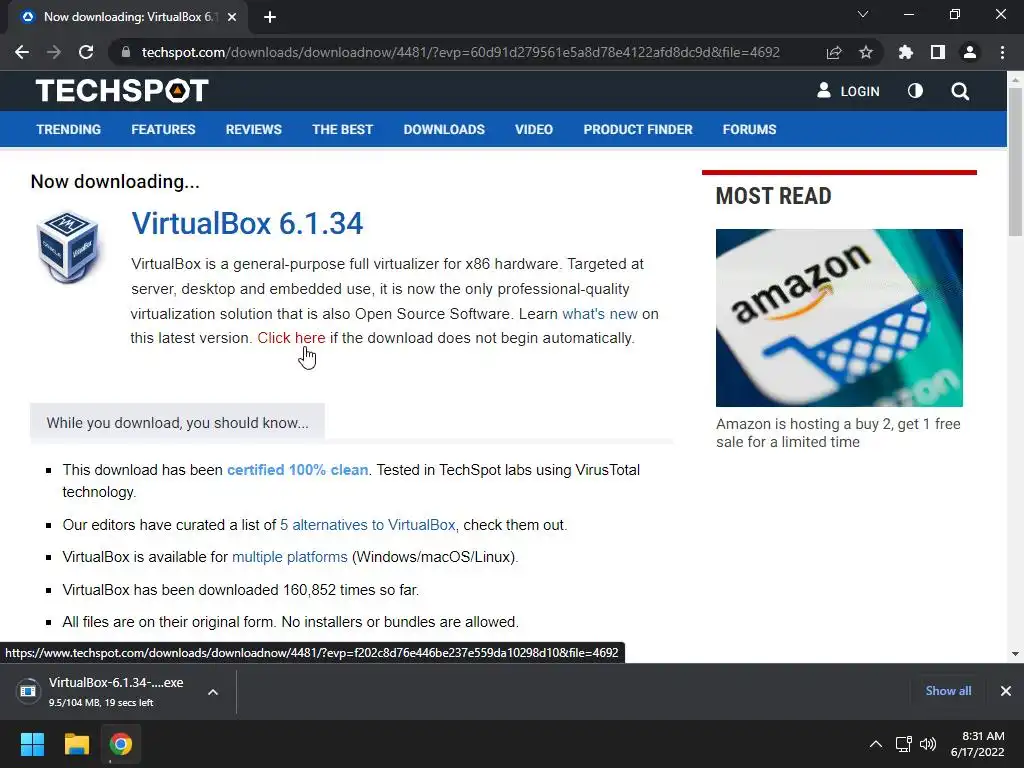Bookmark this page with the star icon
This screenshot has width=1024, height=768.
click(x=866, y=52)
